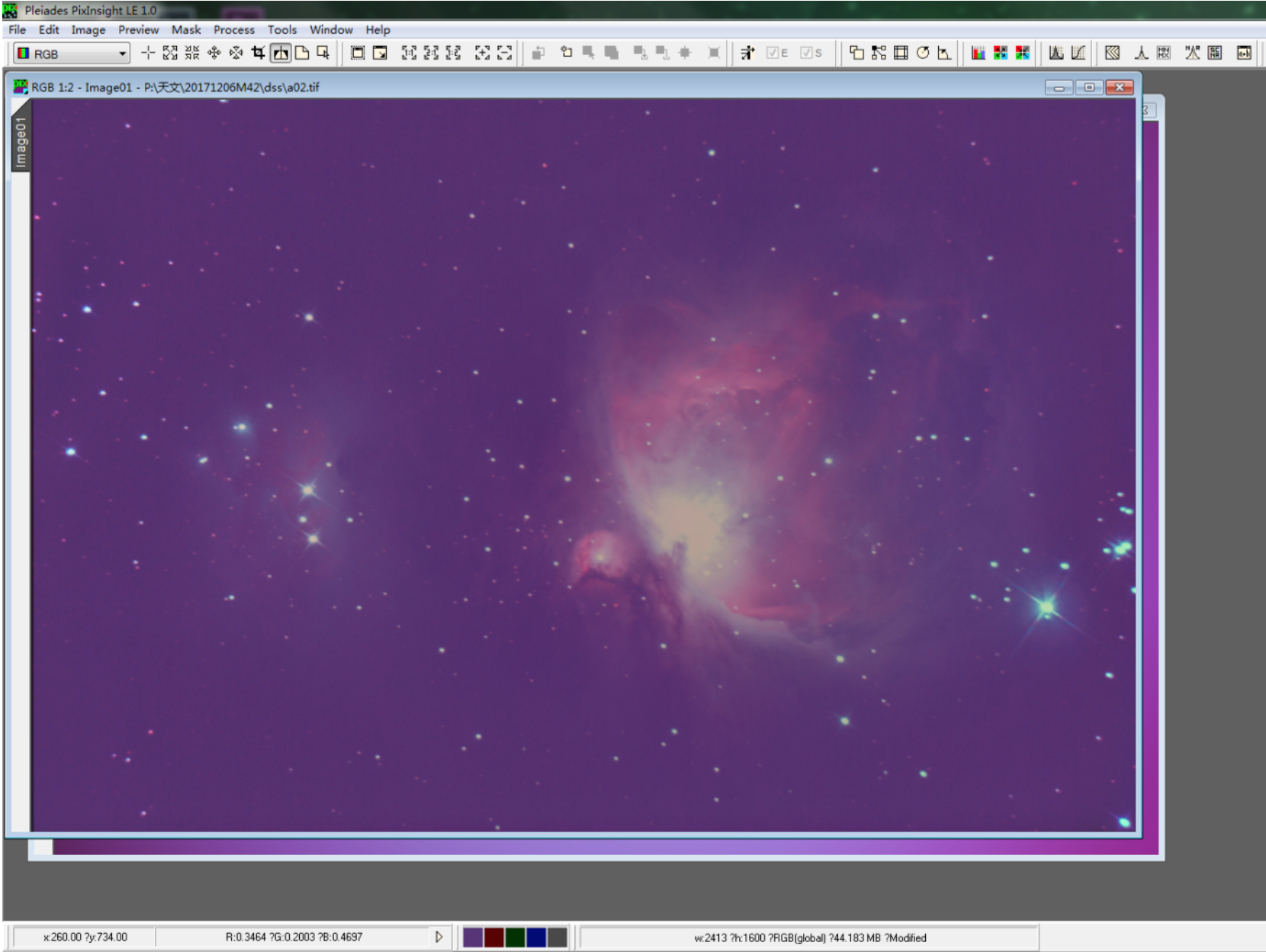
Task: Toggle the dynamic crop mode button
Action: 281,53
